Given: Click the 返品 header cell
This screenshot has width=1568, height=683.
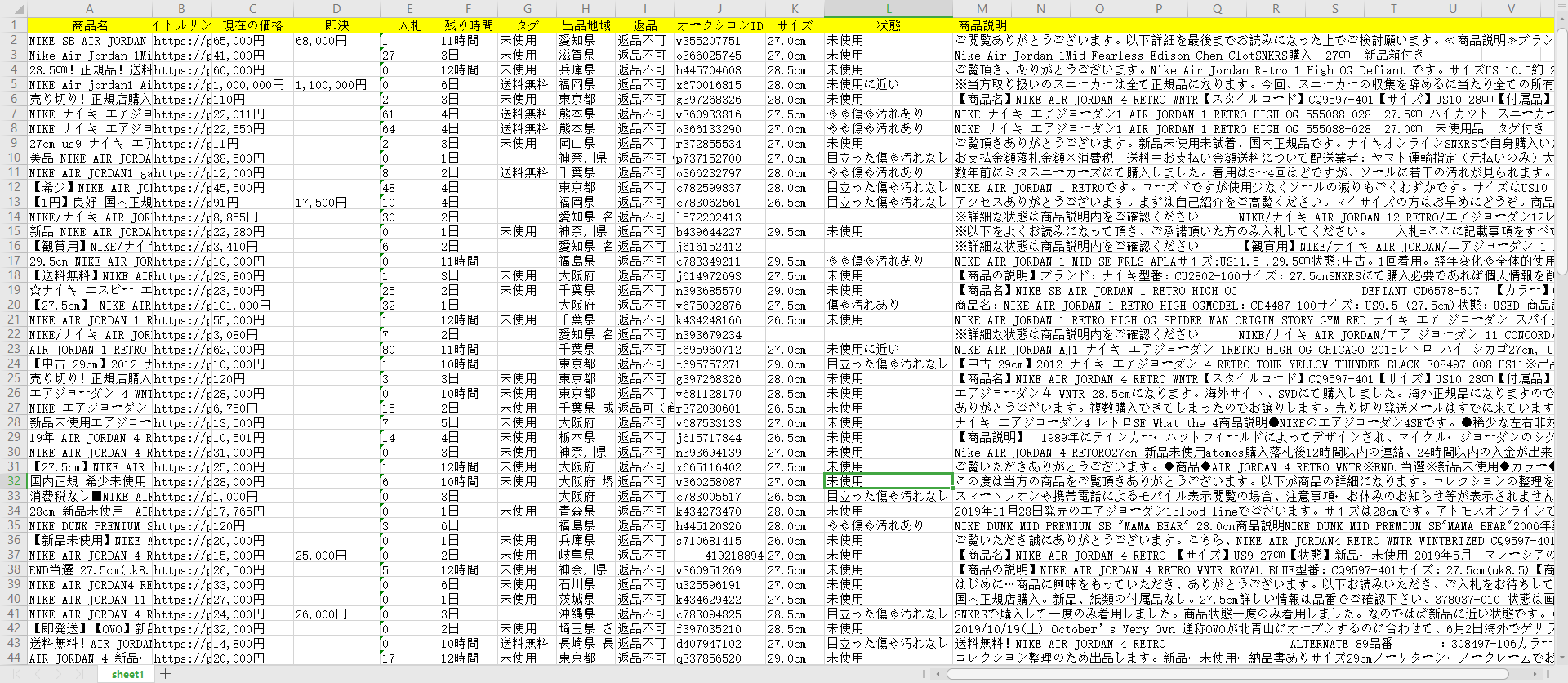Looking at the screenshot, I should (x=644, y=25).
